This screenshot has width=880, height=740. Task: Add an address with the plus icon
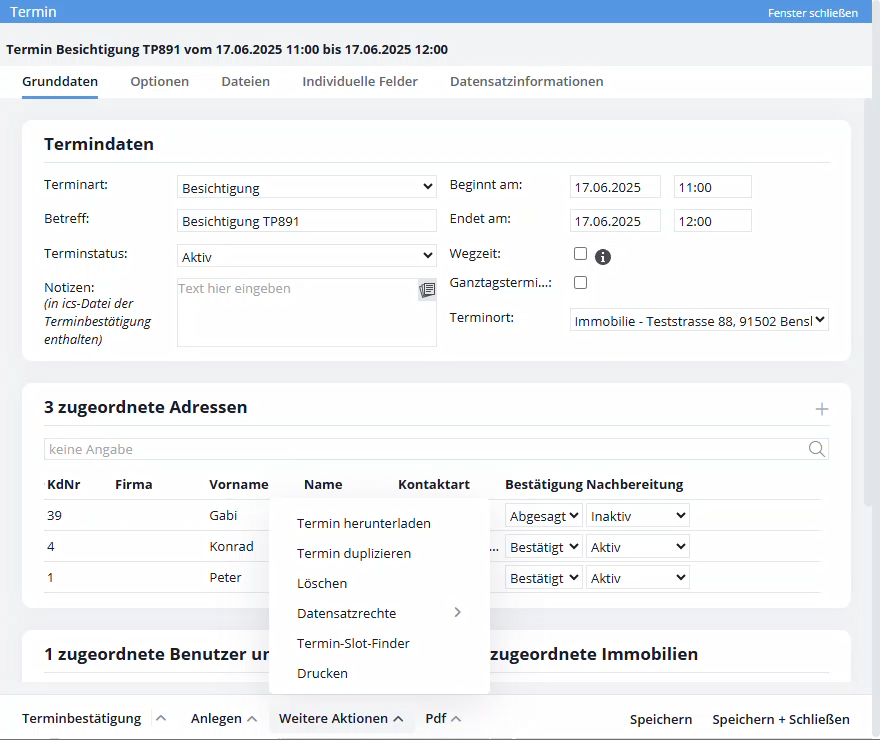pyautogui.click(x=821, y=409)
